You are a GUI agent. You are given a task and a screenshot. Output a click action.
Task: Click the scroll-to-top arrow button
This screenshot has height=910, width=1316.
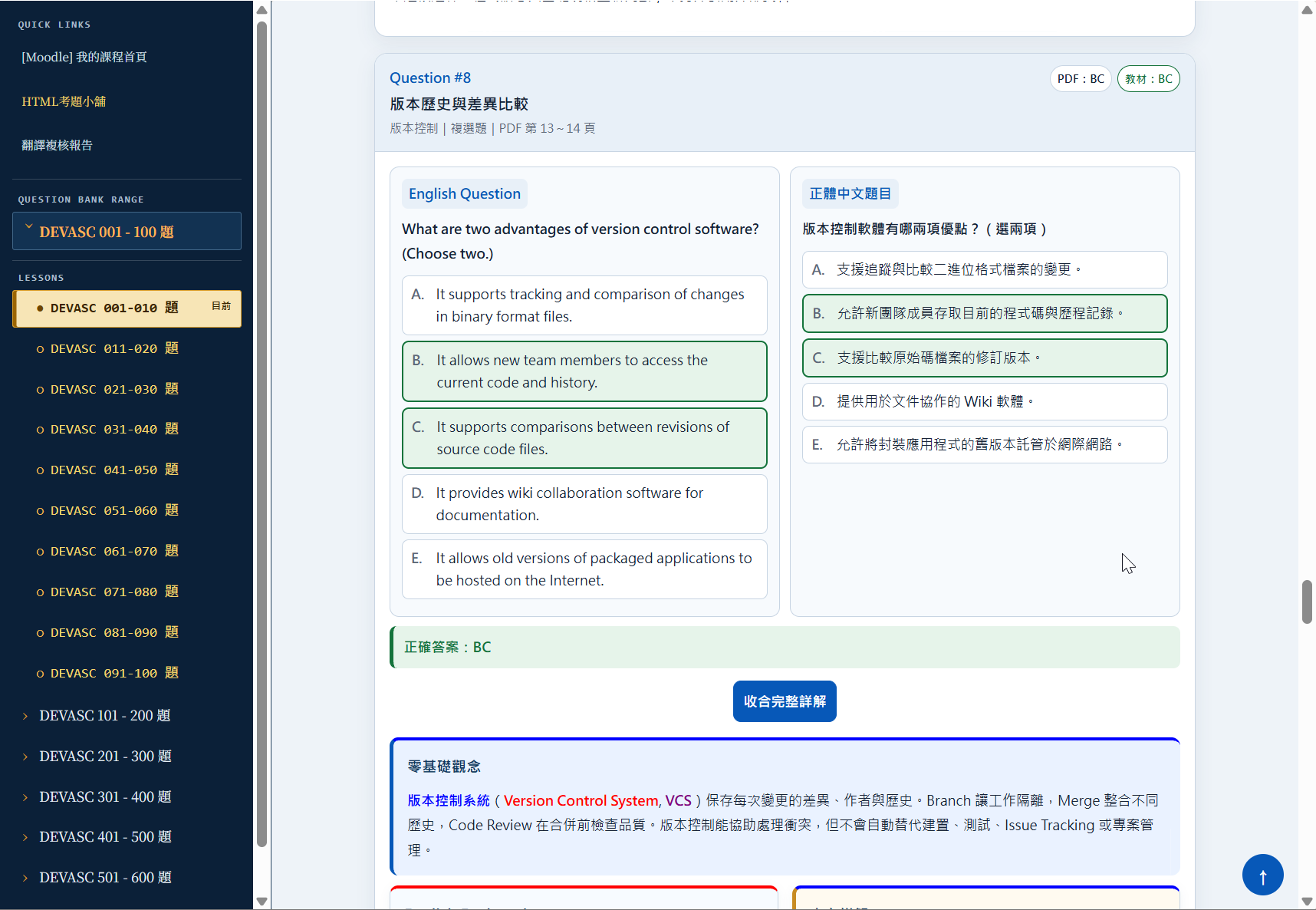point(1262,875)
